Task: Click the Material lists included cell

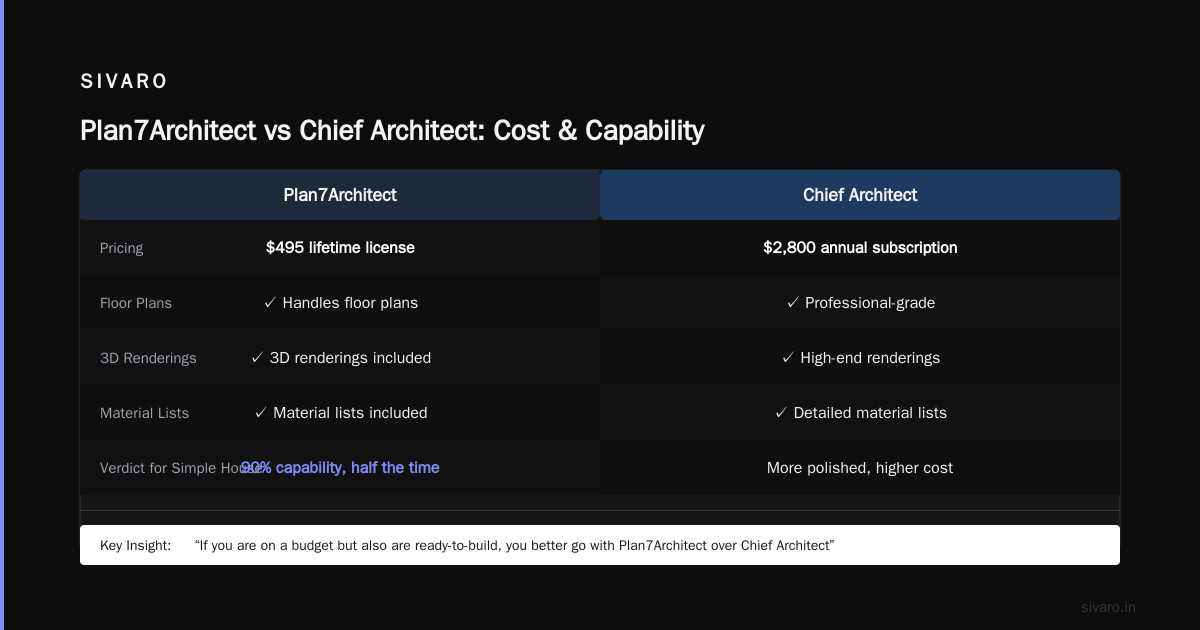Action: pyautogui.click(x=340, y=412)
